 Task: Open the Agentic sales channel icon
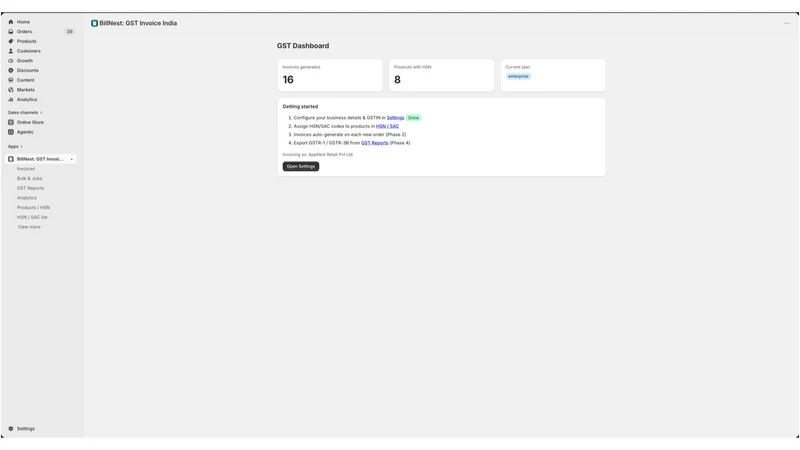coord(11,132)
